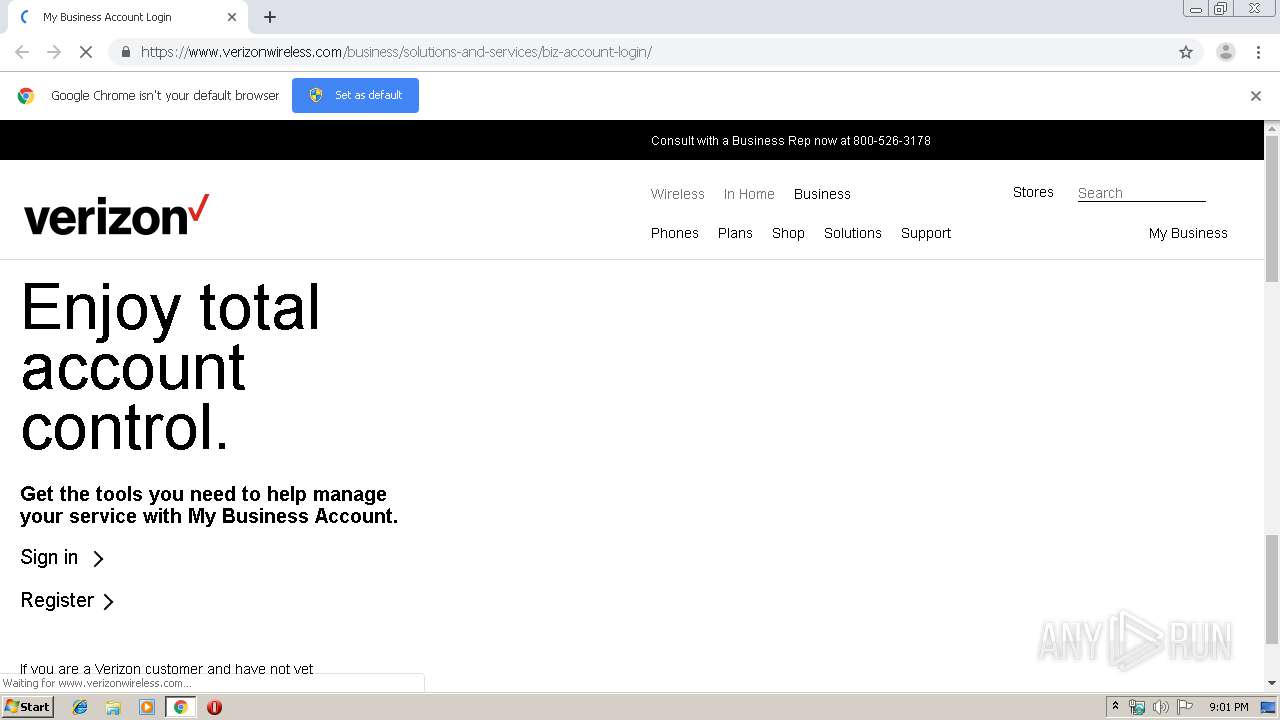Click the scrollbar up arrow
This screenshot has height=720, width=1280.
coord(1272,128)
